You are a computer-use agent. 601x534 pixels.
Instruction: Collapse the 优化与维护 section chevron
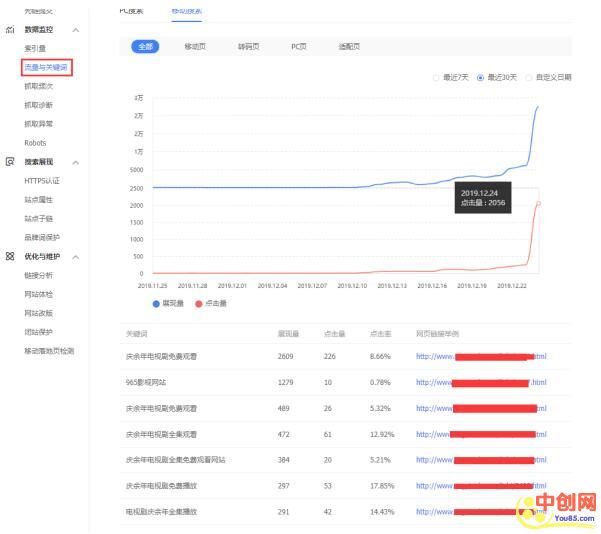(x=76, y=257)
